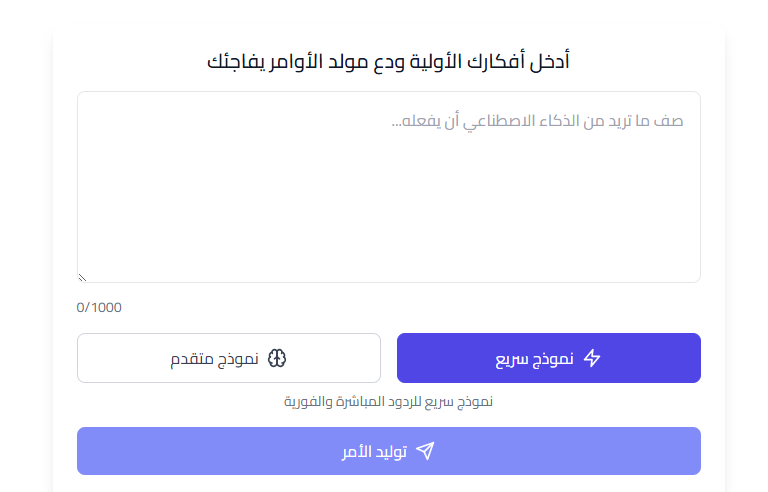
Task: Click the dark blue model button's blank area
Action: click(450, 358)
